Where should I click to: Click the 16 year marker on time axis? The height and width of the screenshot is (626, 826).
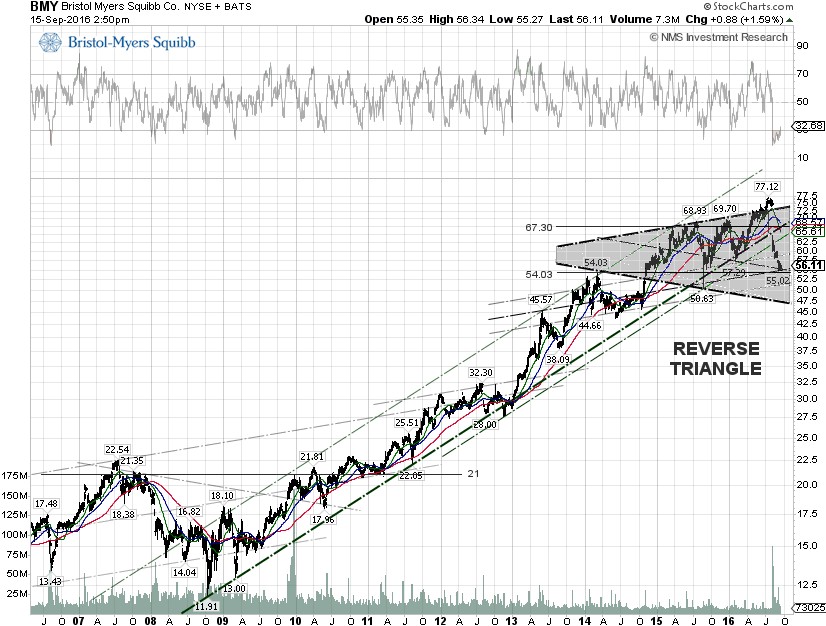click(728, 621)
